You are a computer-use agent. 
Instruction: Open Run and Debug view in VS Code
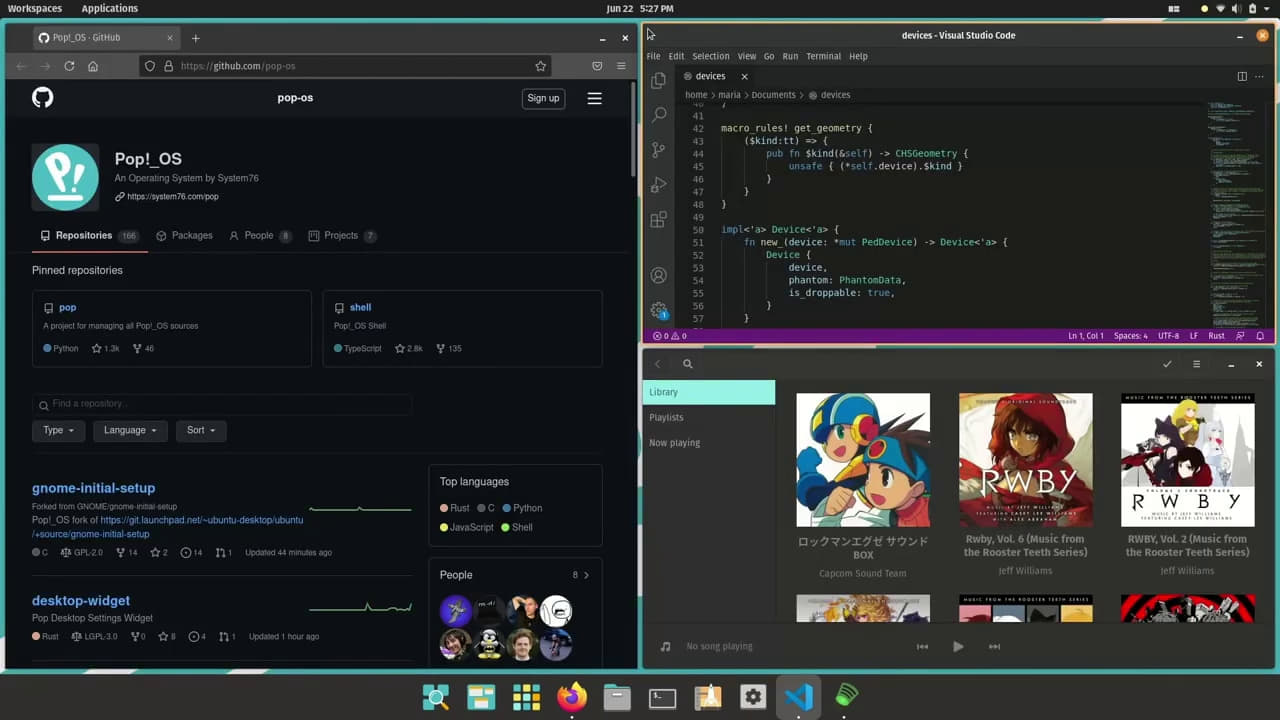658,185
